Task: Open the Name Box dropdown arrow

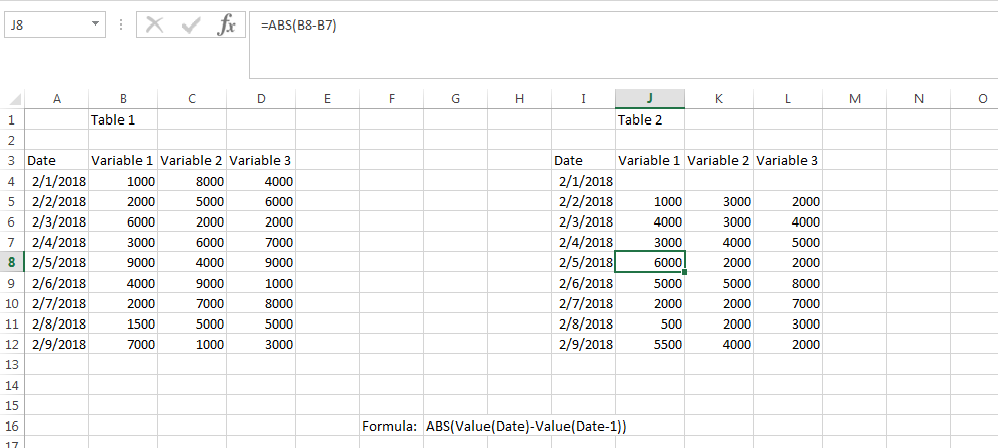Action: pos(95,24)
